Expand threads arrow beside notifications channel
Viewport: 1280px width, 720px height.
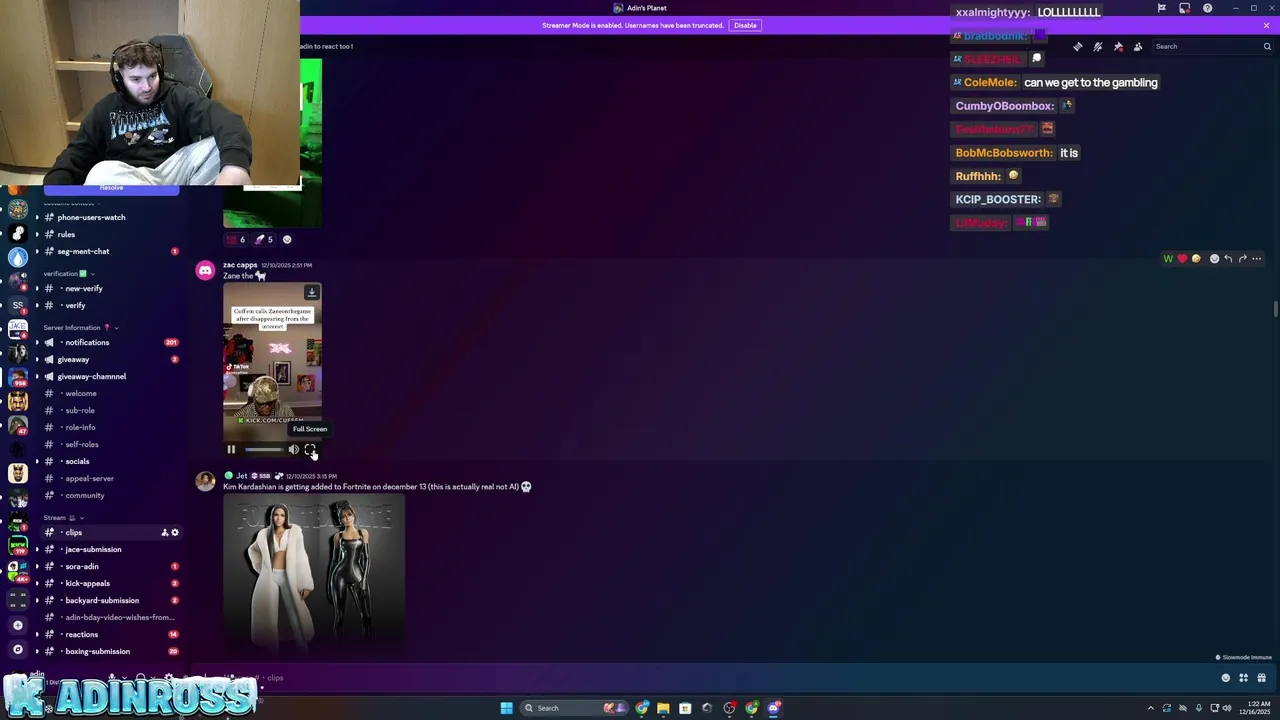point(37,342)
